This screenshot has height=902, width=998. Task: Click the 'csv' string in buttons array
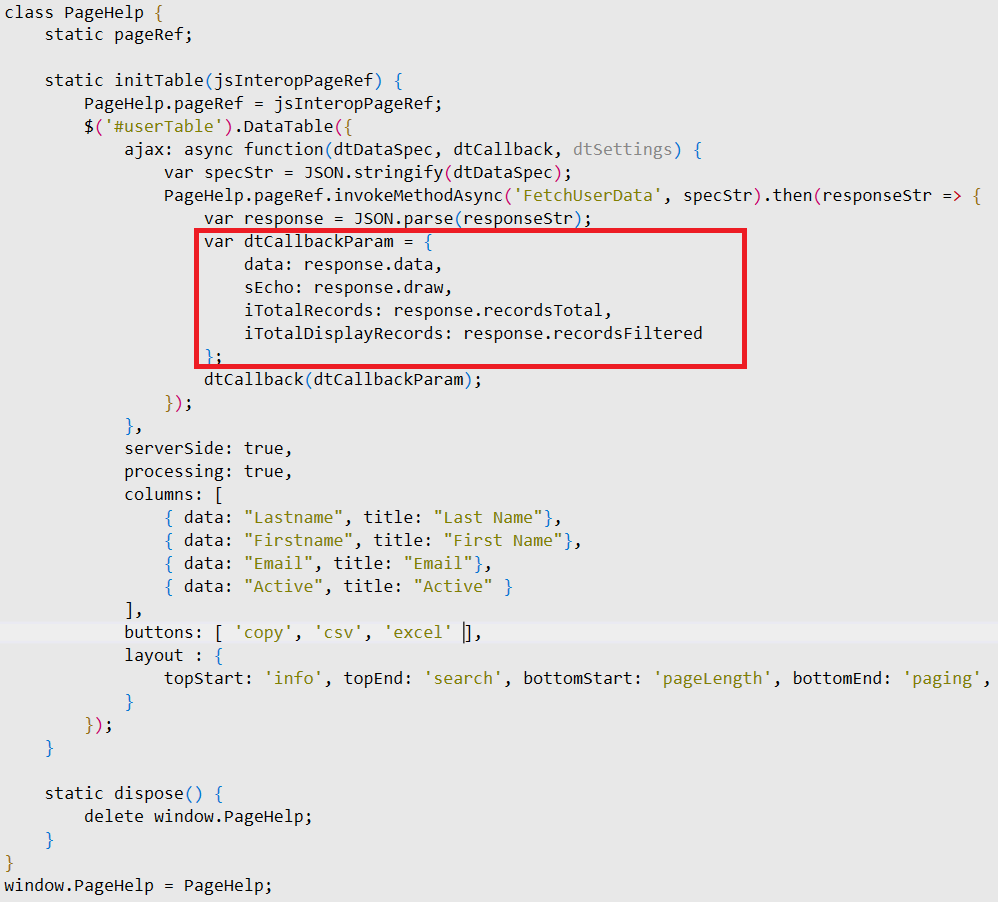coord(338,633)
